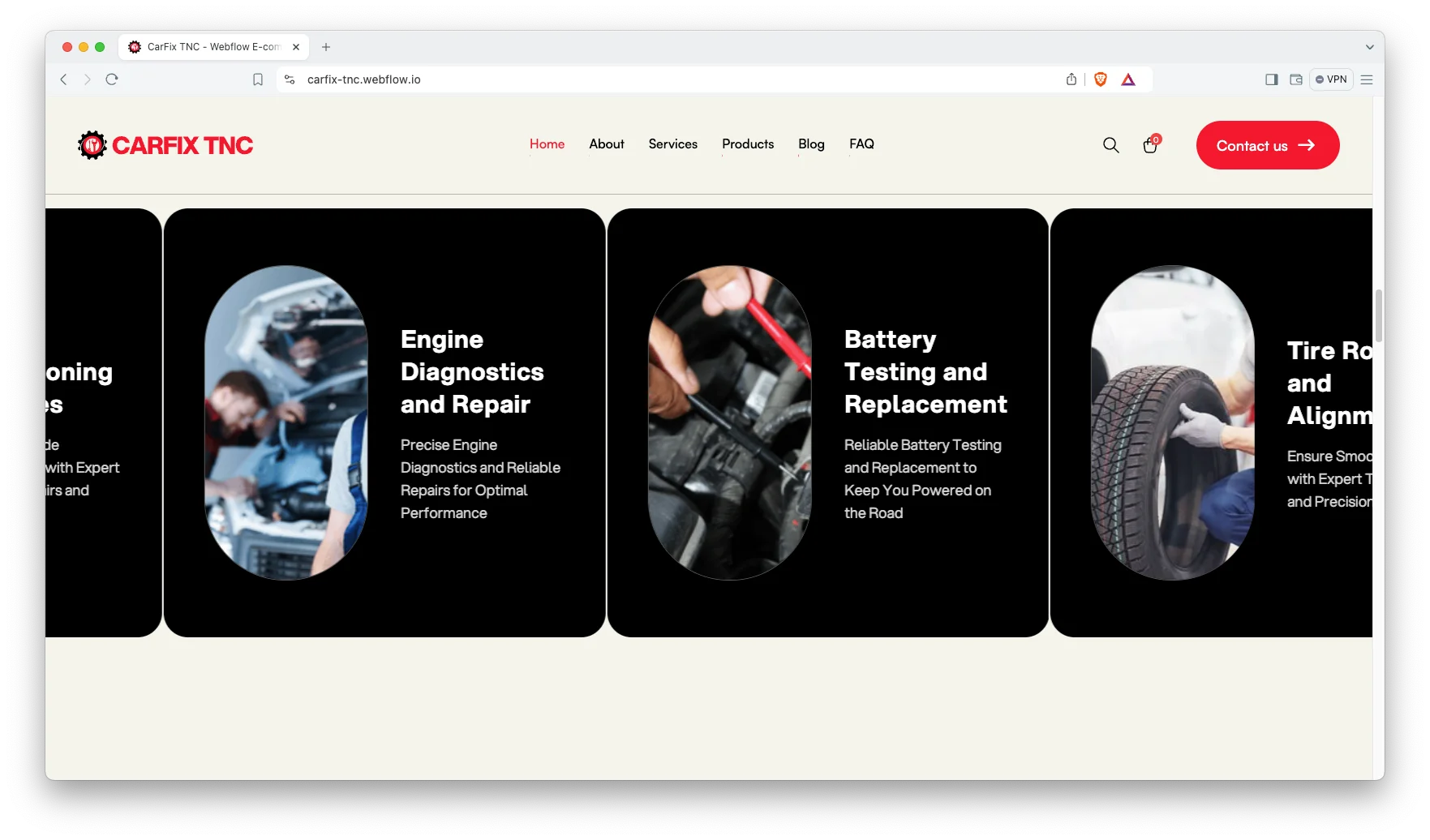Go to the Products nav item

click(x=747, y=144)
